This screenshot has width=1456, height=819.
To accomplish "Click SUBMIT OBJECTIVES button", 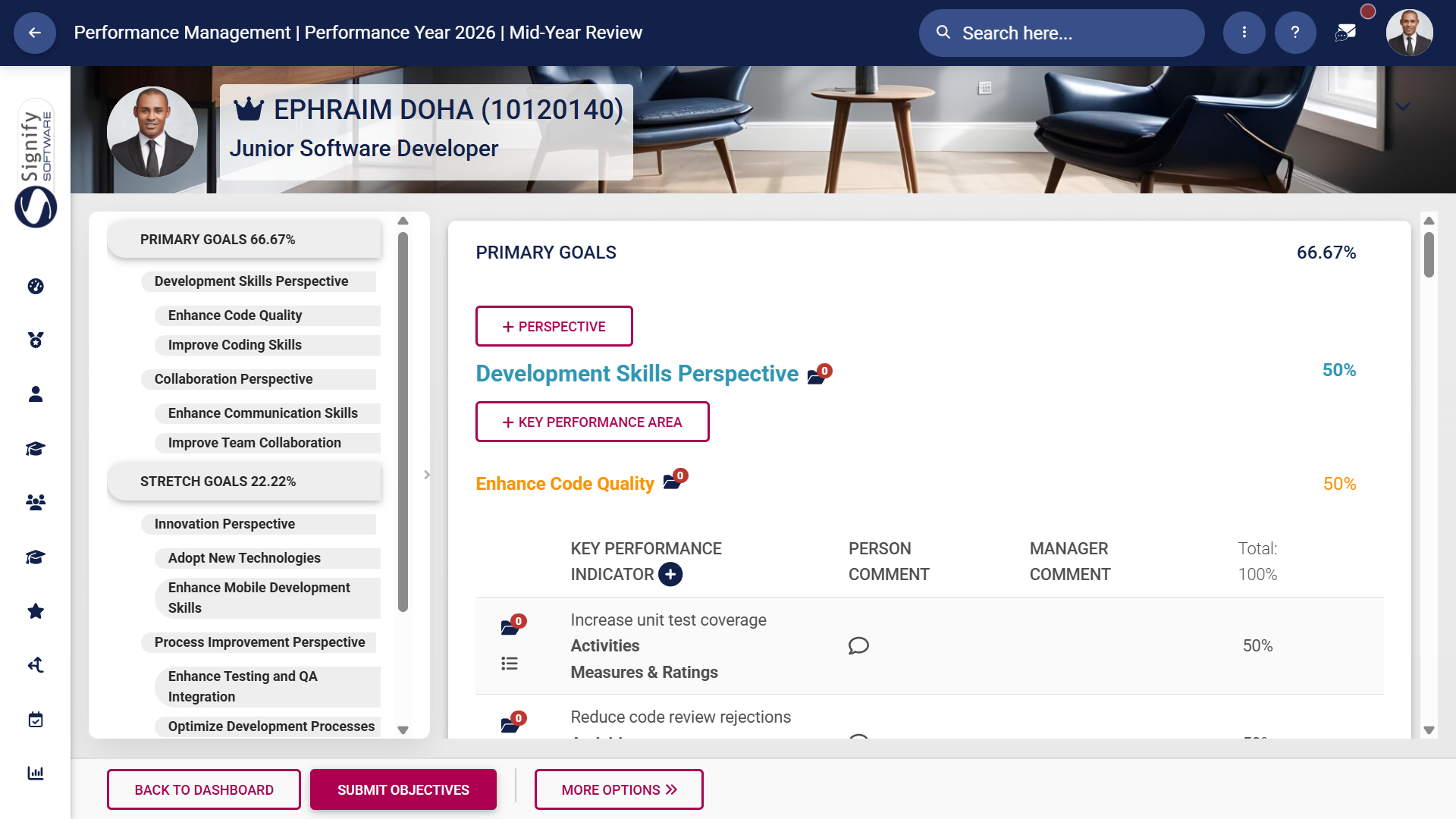I will point(403,789).
